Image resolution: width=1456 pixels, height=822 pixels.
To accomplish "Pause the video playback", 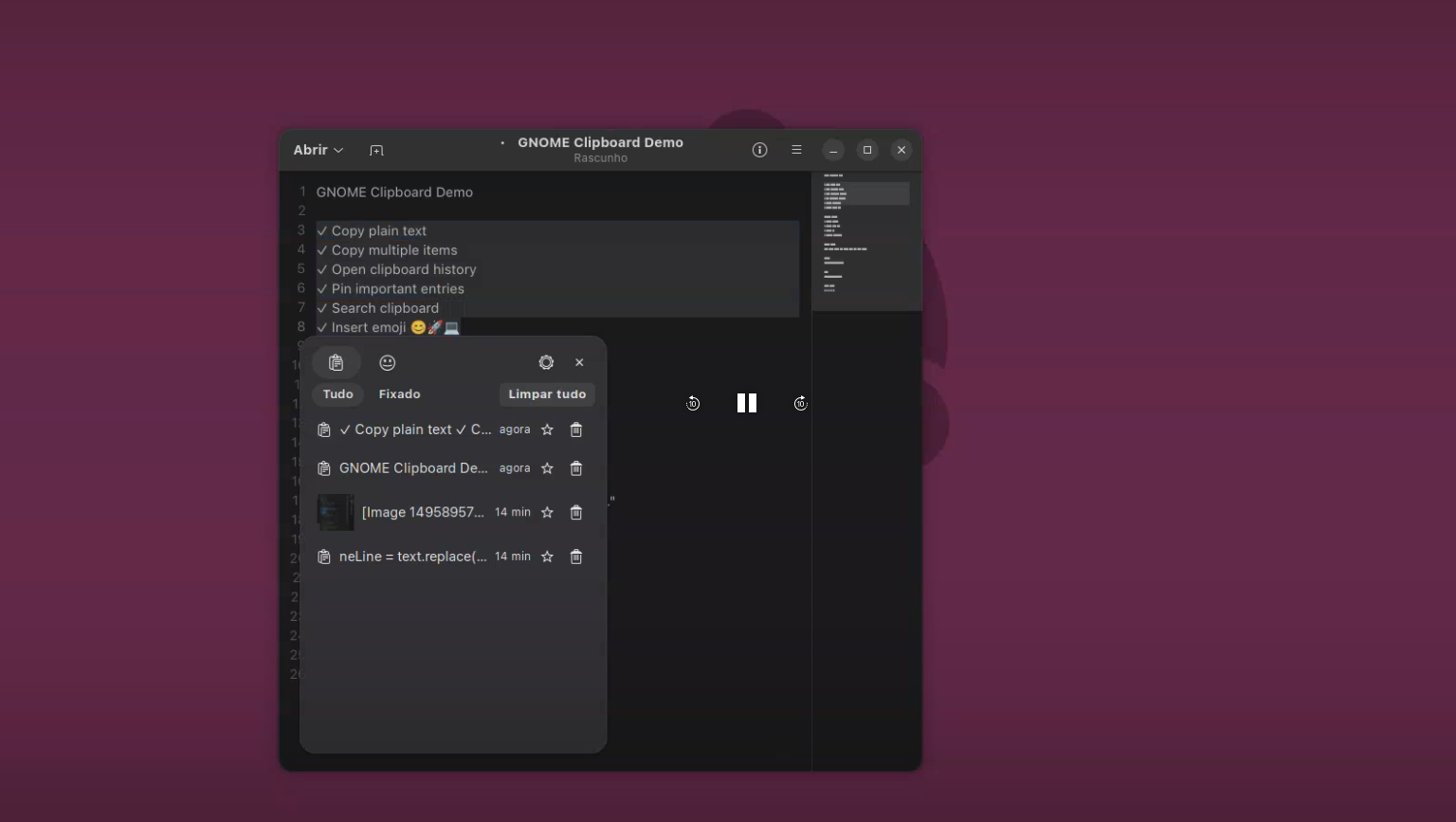I will [x=747, y=403].
